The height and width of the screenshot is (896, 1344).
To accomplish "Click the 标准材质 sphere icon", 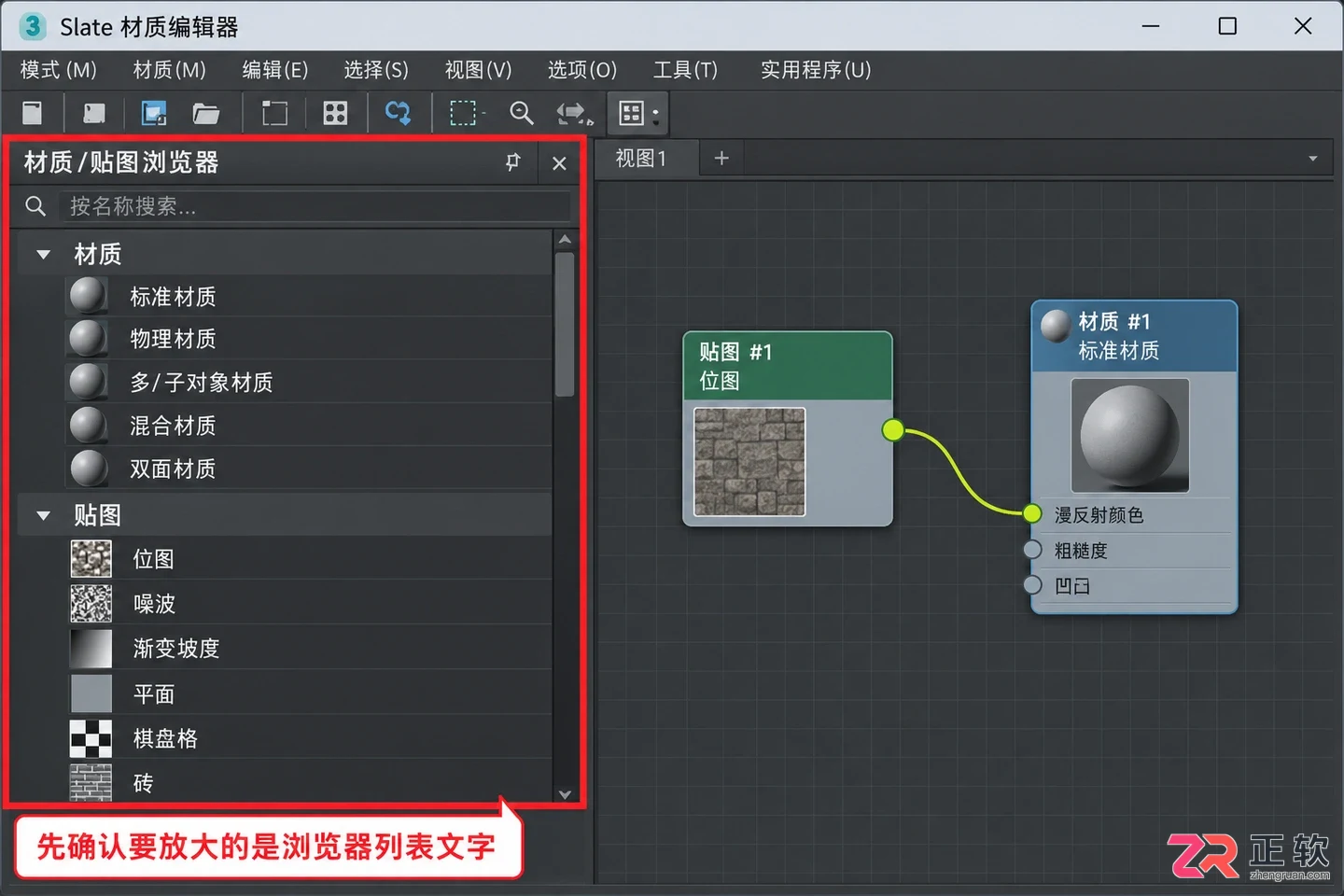I will [x=89, y=295].
